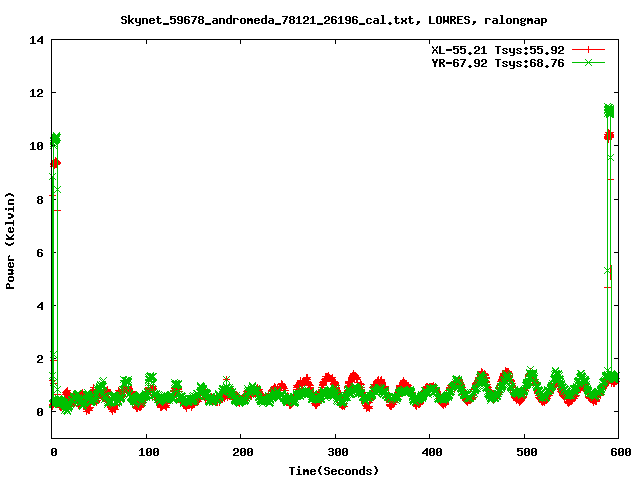Click the x-axis tick label 200
Image resolution: width=640 pixels, height=480 pixels.
click(x=242, y=452)
